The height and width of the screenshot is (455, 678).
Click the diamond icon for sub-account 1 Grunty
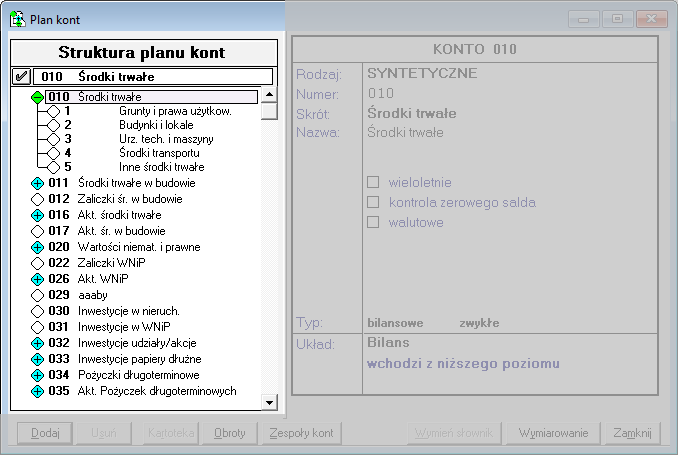(53, 111)
